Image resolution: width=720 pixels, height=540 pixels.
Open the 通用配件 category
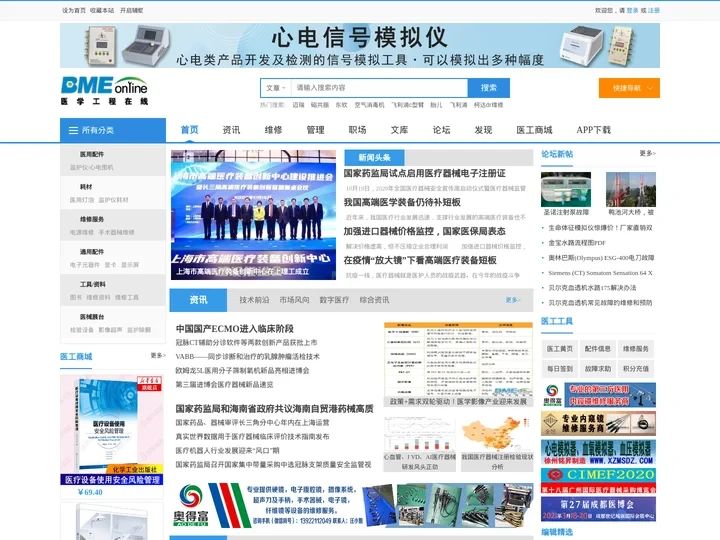92,252
